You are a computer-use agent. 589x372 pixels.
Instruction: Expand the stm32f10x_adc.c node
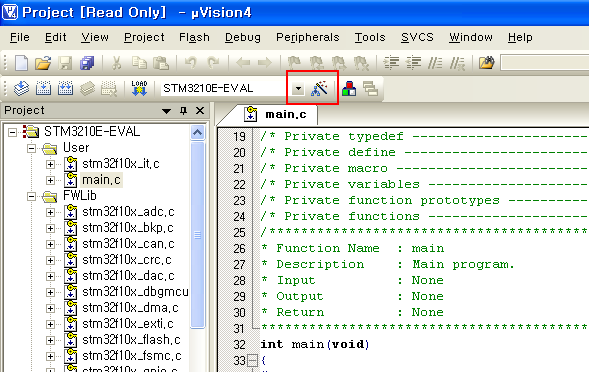50,212
